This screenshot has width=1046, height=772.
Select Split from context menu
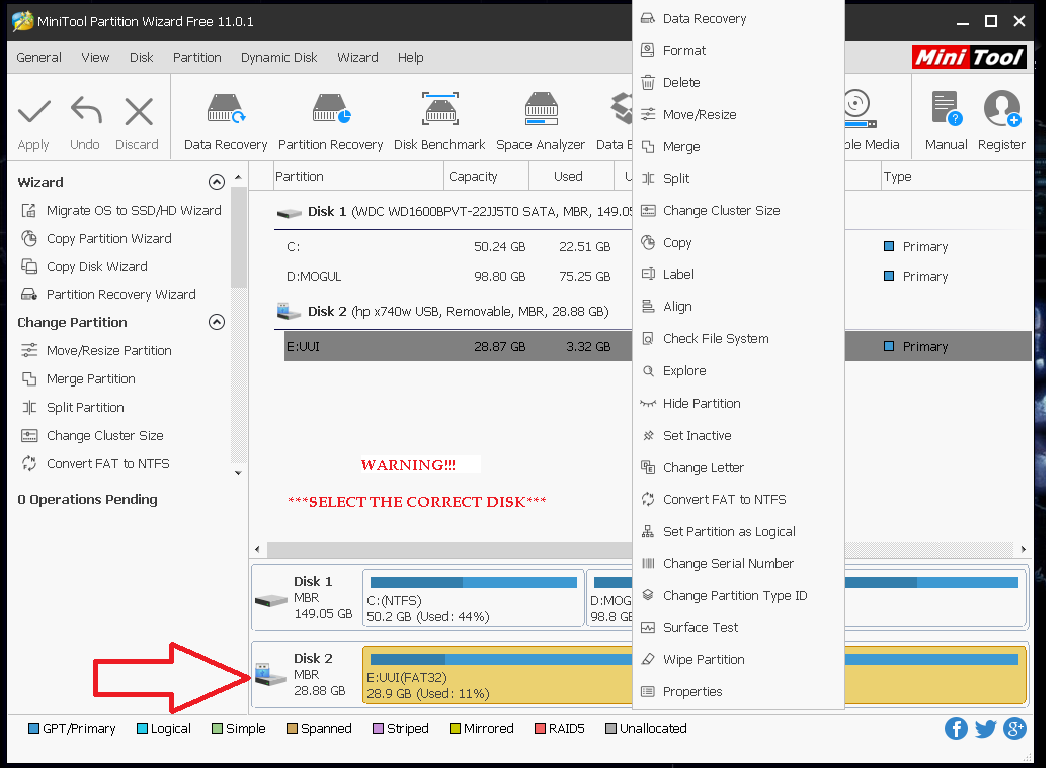pos(738,179)
